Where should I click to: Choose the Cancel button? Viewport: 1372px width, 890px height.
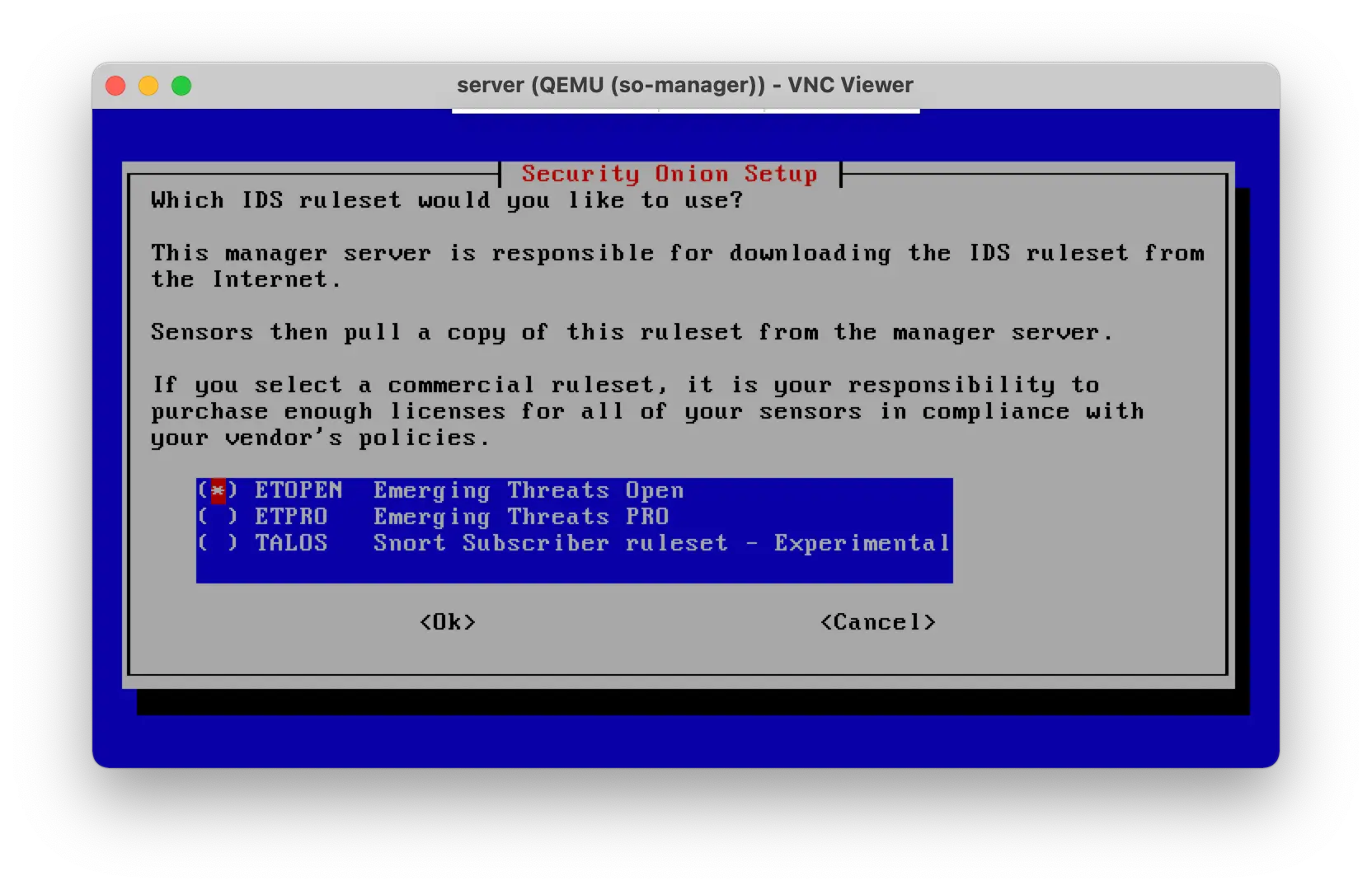pyautogui.click(x=878, y=622)
